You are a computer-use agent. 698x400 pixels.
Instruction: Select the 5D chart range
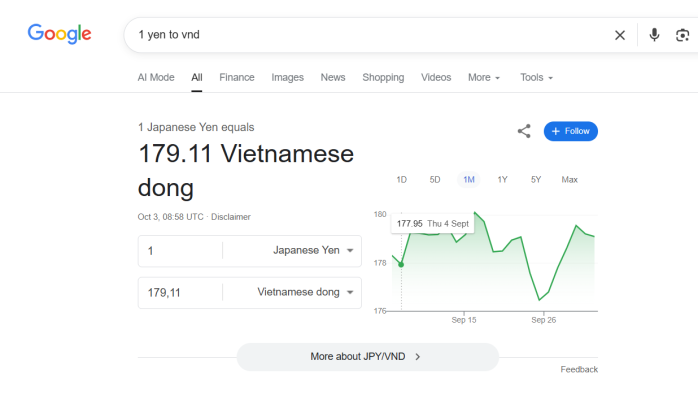(x=435, y=180)
